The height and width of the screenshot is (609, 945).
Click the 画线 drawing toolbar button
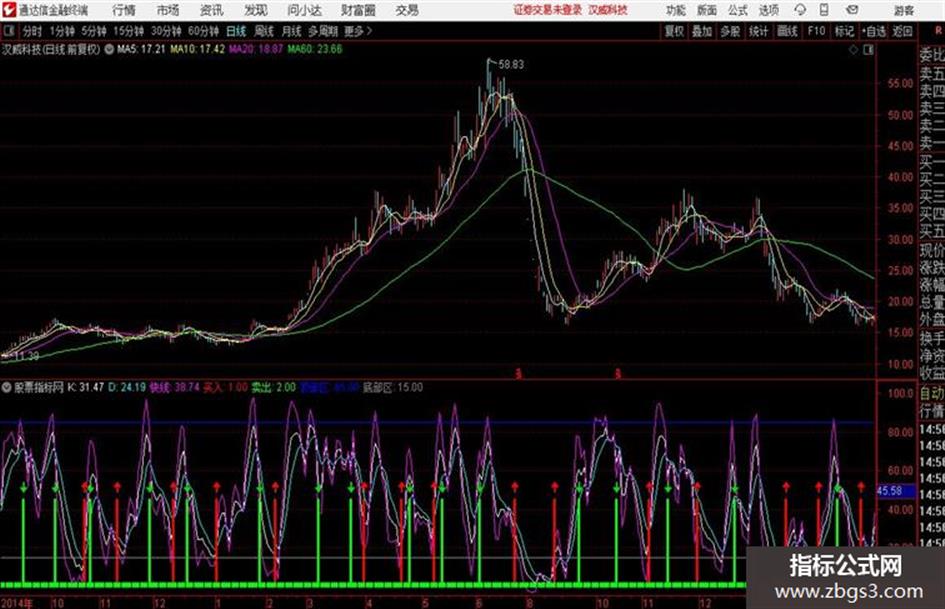[x=787, y=31]
